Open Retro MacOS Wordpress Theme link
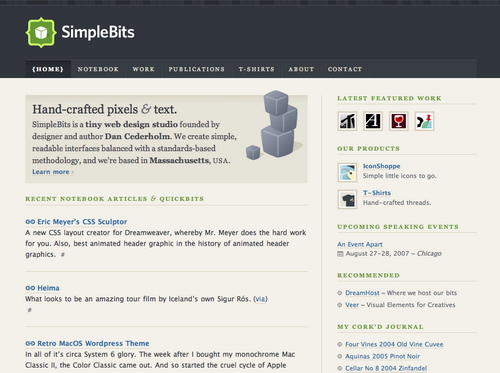The image size is (500, 373). [93, 343]
